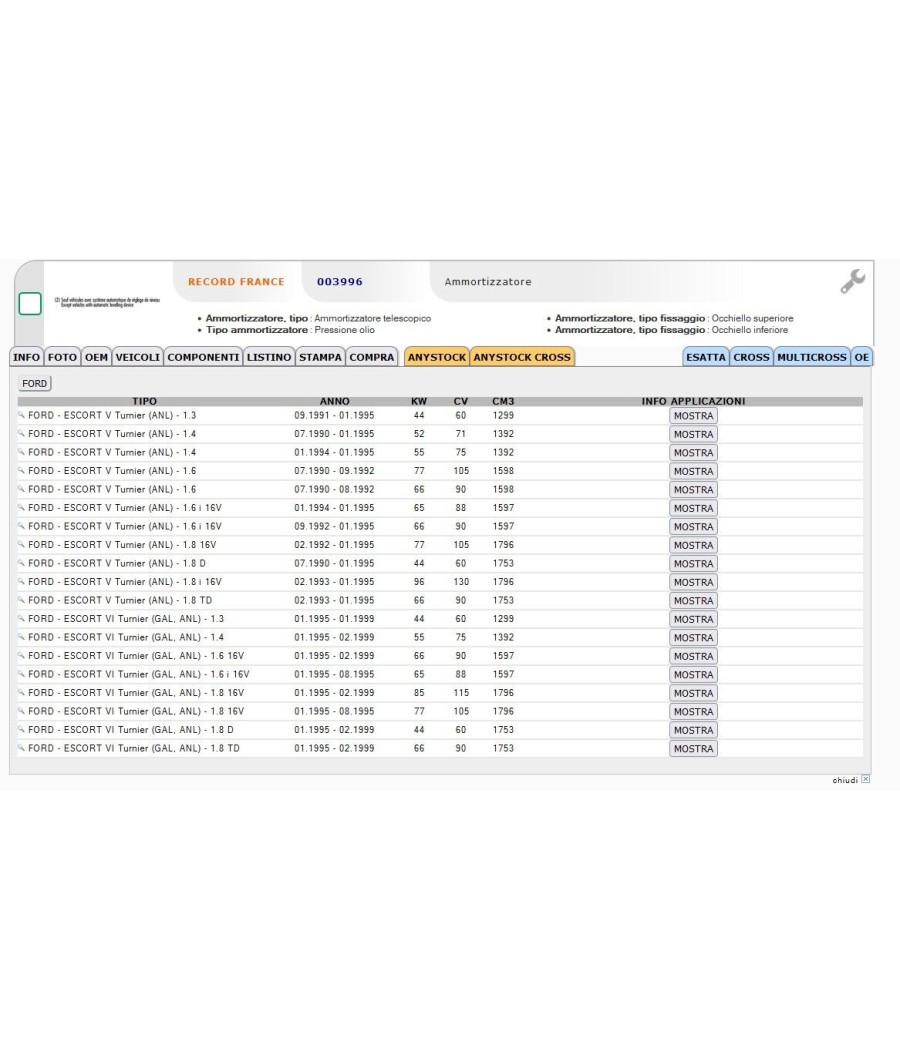Select the VEICOLI tab
Viewport: 900px width, 1050px height.
click(x=138, y=357)
